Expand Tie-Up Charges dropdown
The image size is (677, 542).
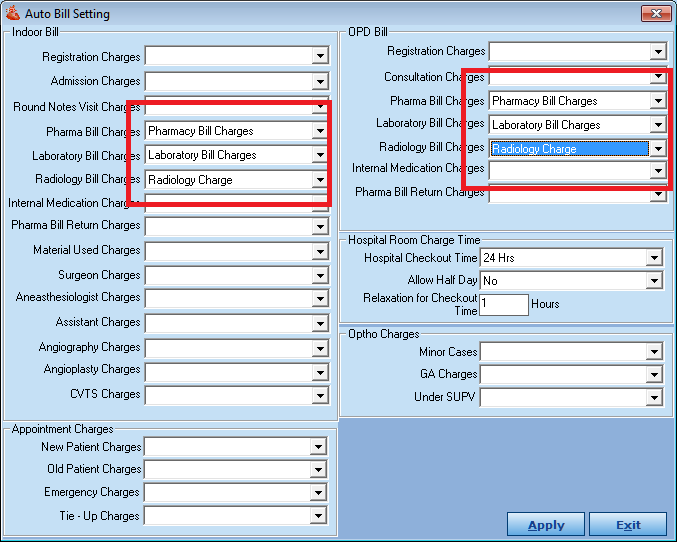(x=320, y=517)
